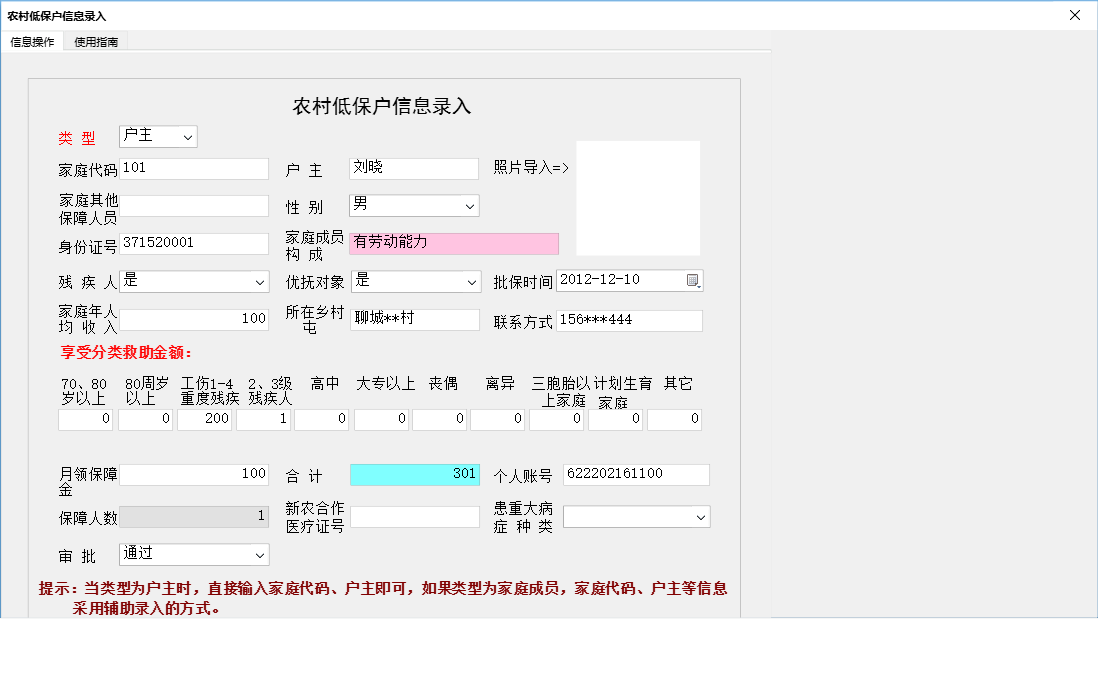
Task: Click the 联系方式 field showing 156***444
Action: 629,319
